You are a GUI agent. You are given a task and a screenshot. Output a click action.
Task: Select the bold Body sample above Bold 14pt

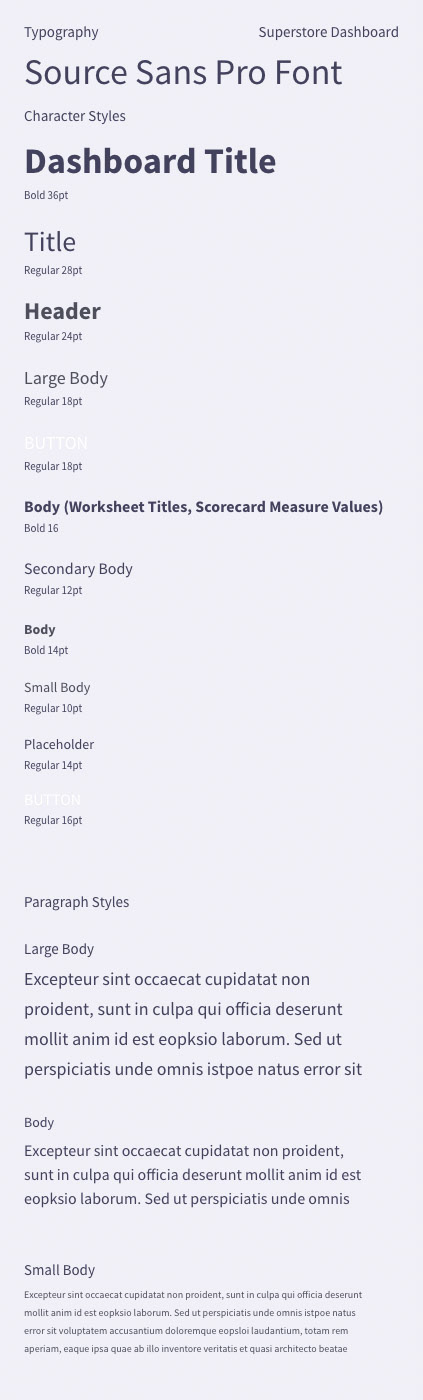(40, 629)
